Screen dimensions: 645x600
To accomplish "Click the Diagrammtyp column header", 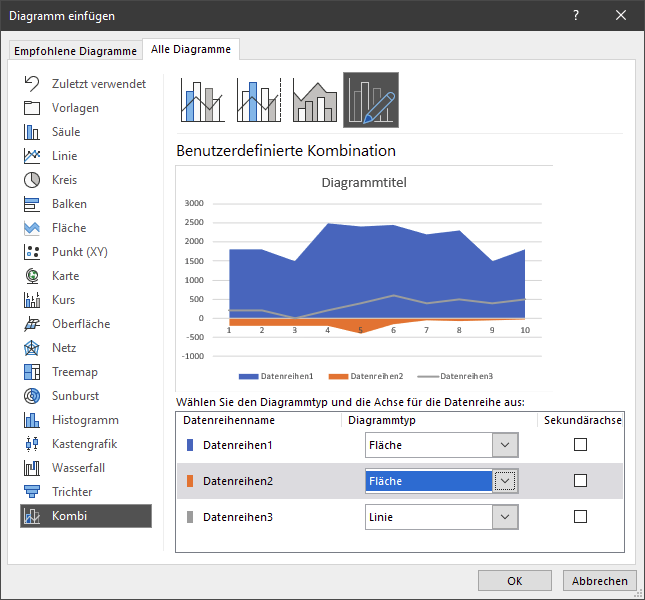I will pos(382,420).
